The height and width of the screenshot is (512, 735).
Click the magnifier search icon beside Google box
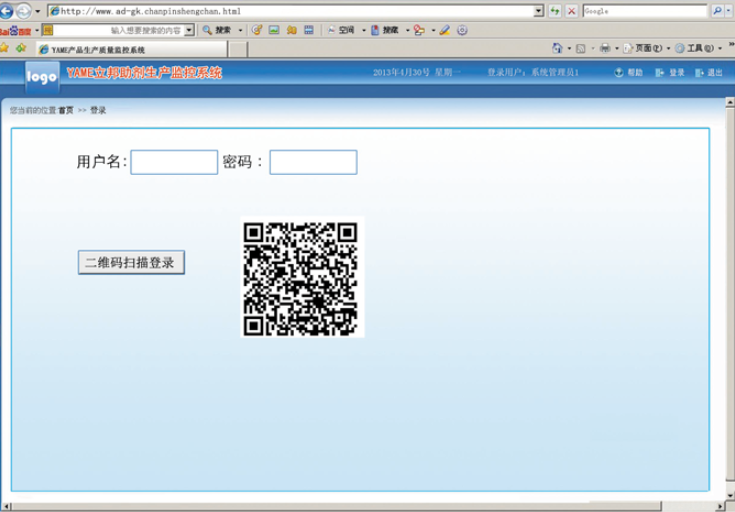(x=717, y=11)
